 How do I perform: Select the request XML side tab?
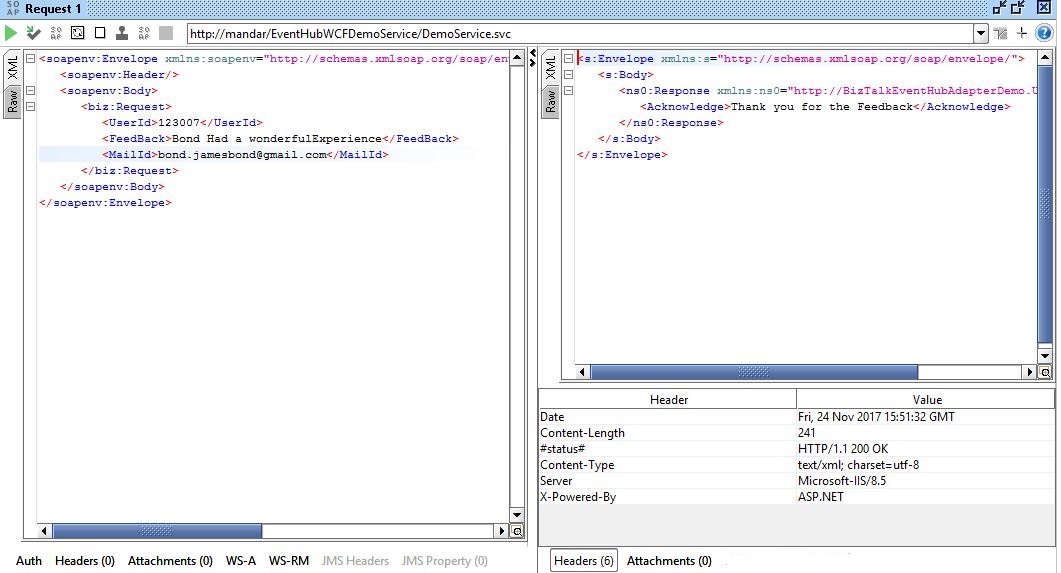tap(12, 68)
